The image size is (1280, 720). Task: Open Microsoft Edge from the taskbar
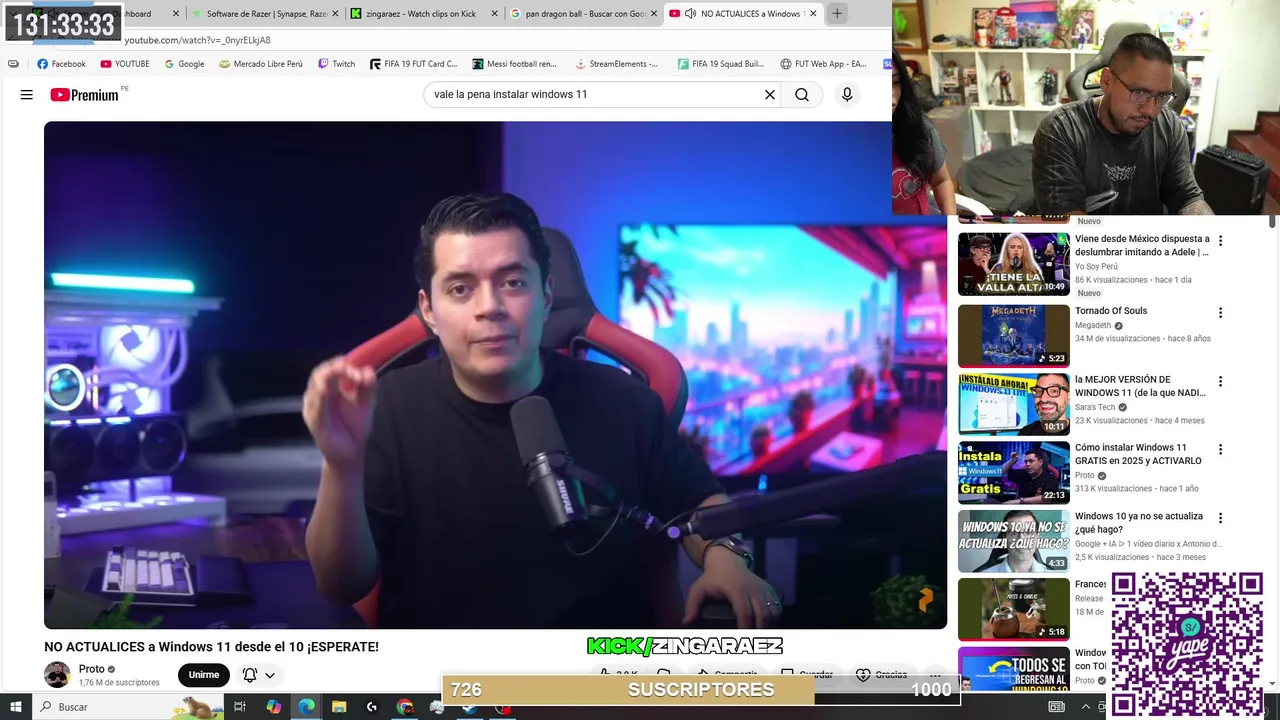coord(307,707)
